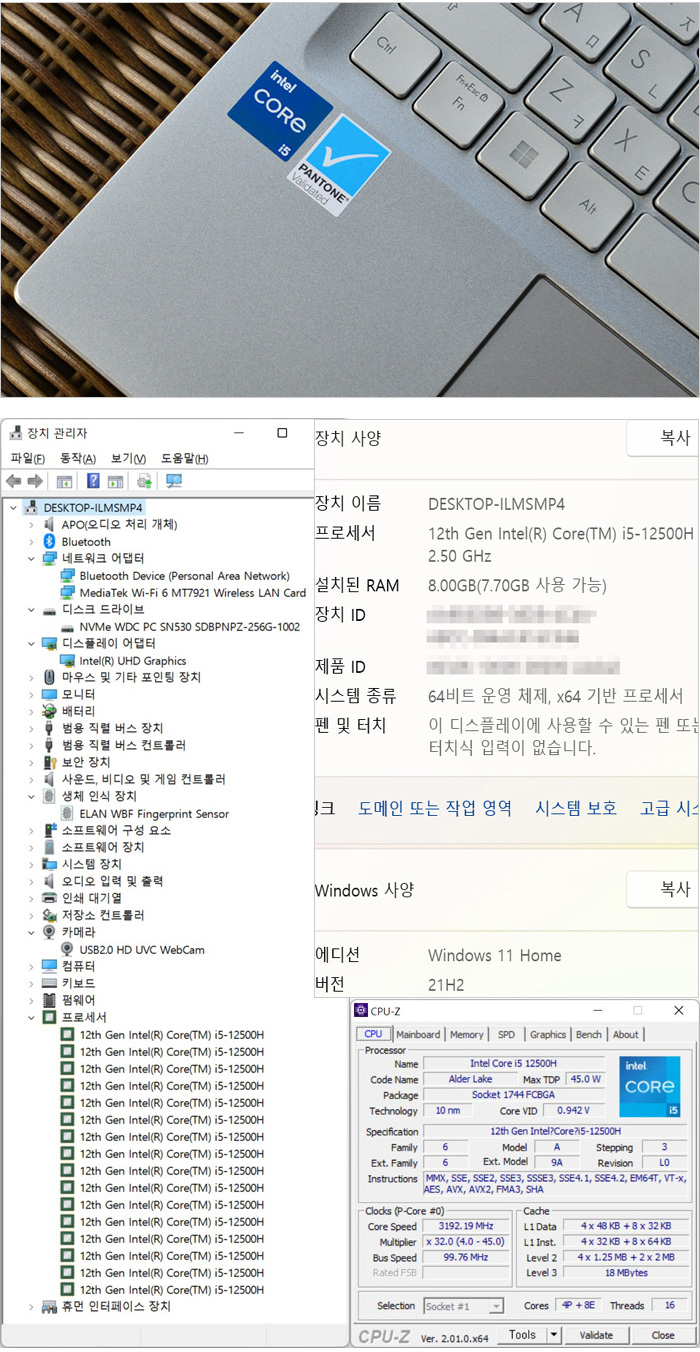Collapse the 프로세서 processor tree node
This screenshot has width=700, height=1352.
(x=31, y=1017)
